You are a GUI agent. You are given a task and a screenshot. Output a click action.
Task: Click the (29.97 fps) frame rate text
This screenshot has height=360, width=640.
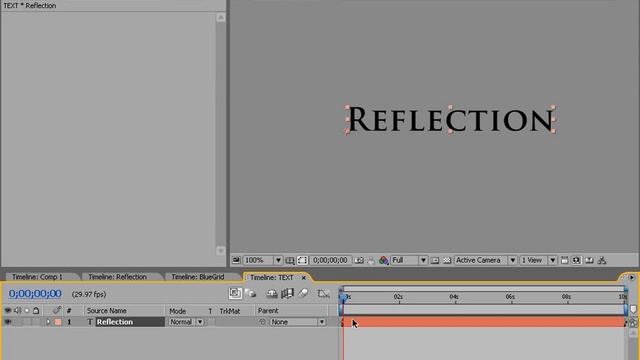coord(89,294)
